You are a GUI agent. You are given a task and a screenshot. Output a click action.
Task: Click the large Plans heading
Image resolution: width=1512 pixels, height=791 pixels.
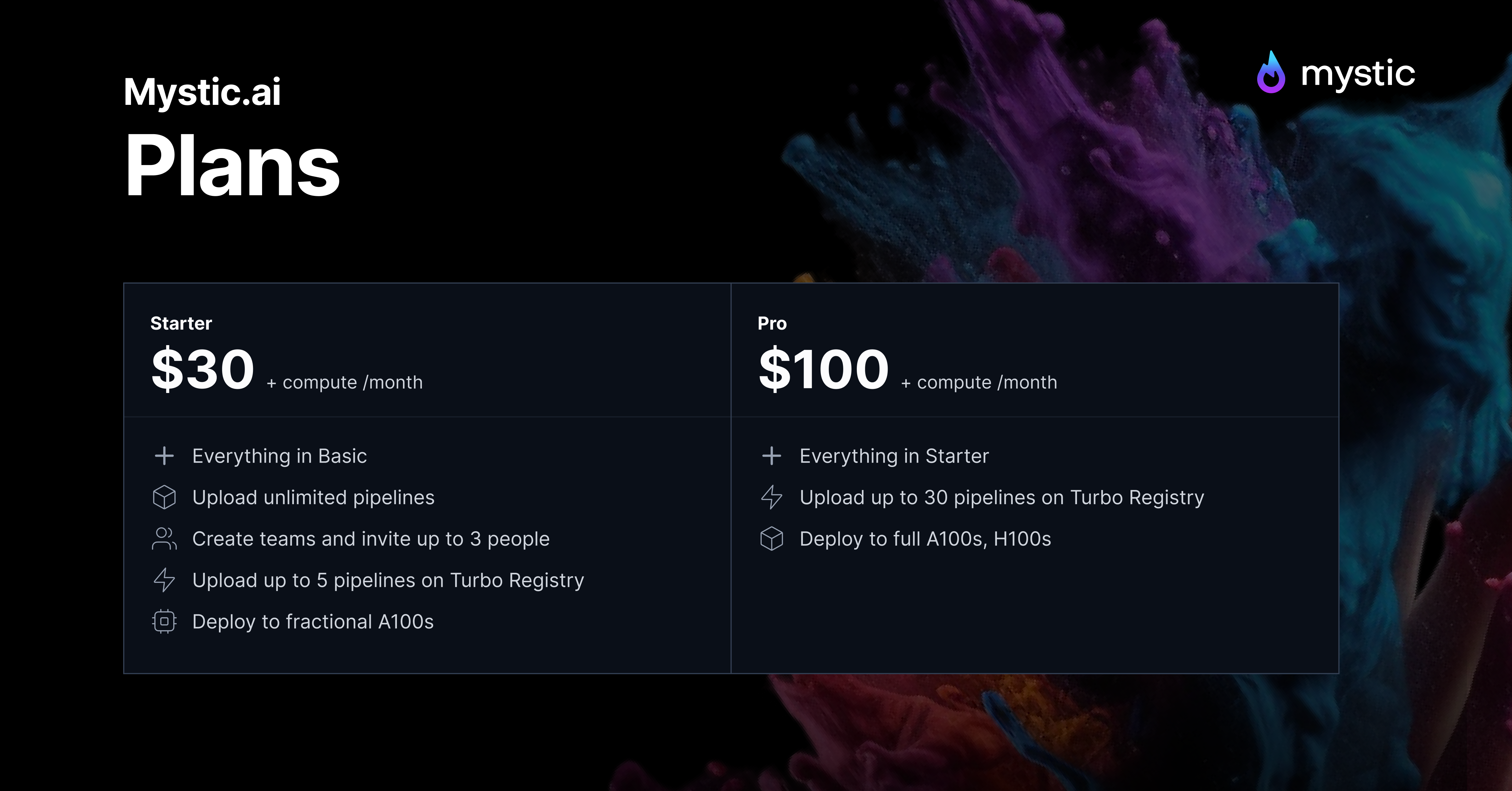232,166
